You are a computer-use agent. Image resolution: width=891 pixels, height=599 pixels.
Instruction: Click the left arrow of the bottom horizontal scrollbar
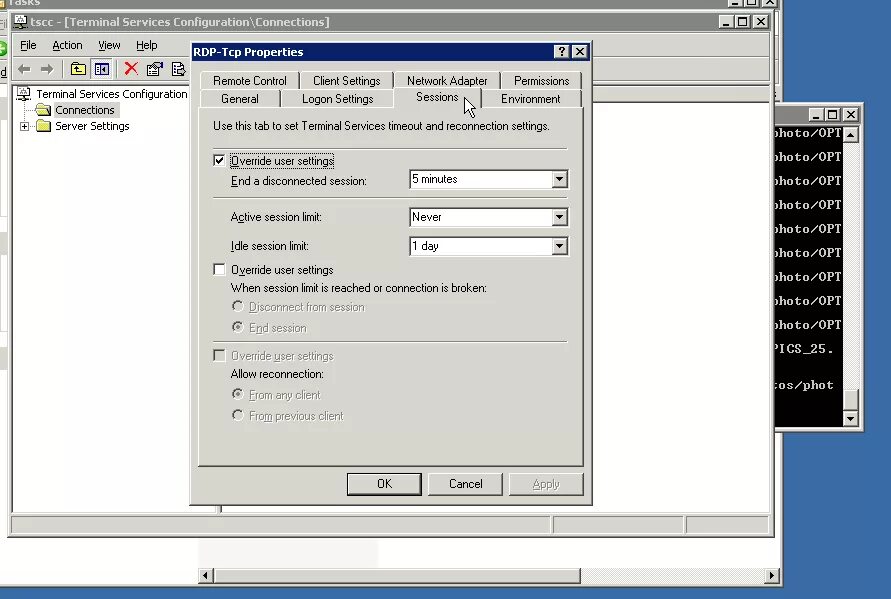click(x=206, y=575)
